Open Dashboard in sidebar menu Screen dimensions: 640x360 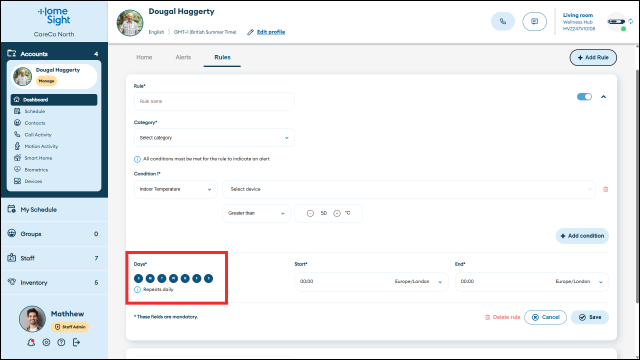(x=54, y=100)
